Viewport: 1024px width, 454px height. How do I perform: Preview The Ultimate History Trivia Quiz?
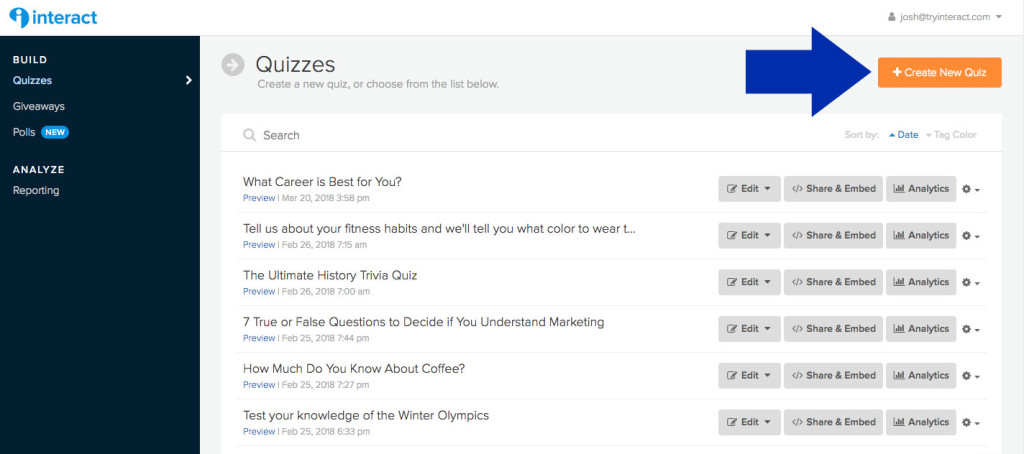[x=259, y=291]
